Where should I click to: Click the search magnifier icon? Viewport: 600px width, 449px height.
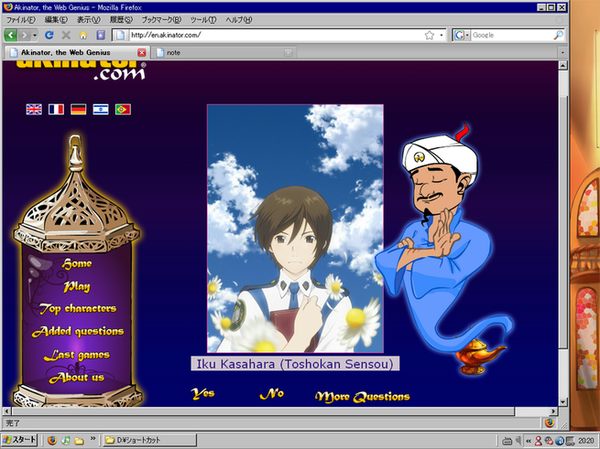(558, 35)
